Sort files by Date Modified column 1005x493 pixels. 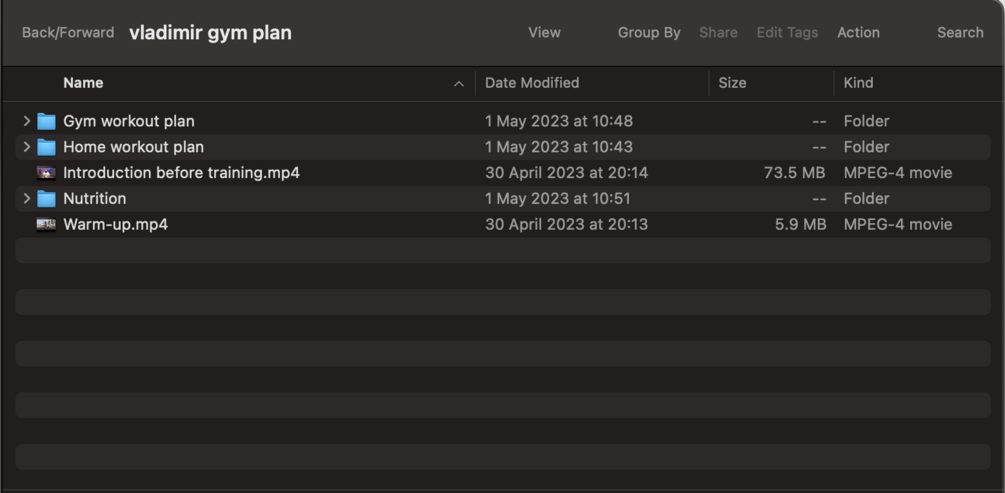click(x=532, y=83)
